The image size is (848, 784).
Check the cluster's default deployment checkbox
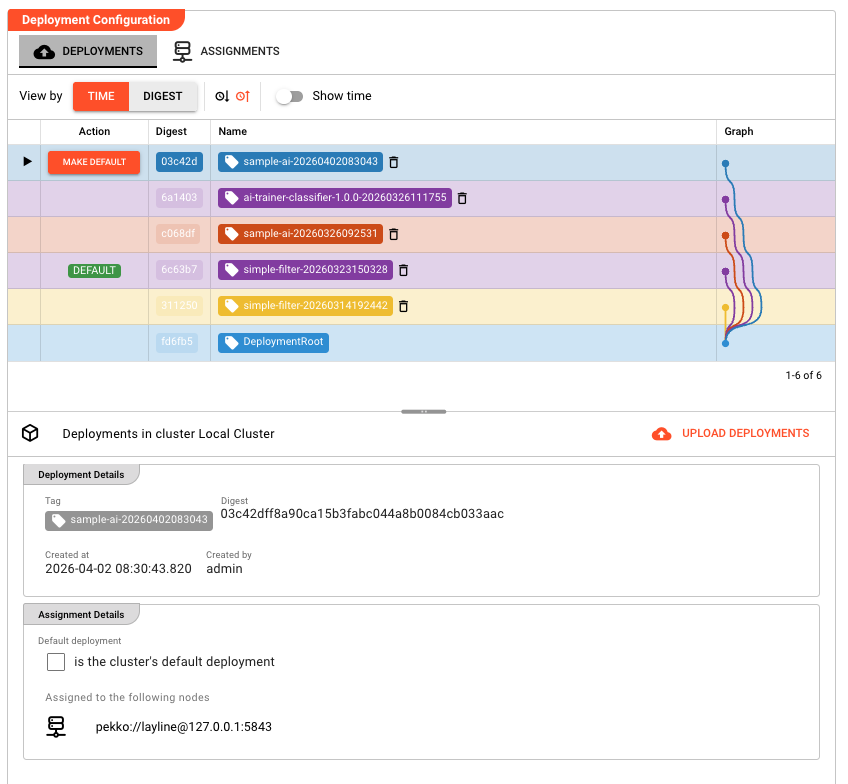(x=56, y=662)
